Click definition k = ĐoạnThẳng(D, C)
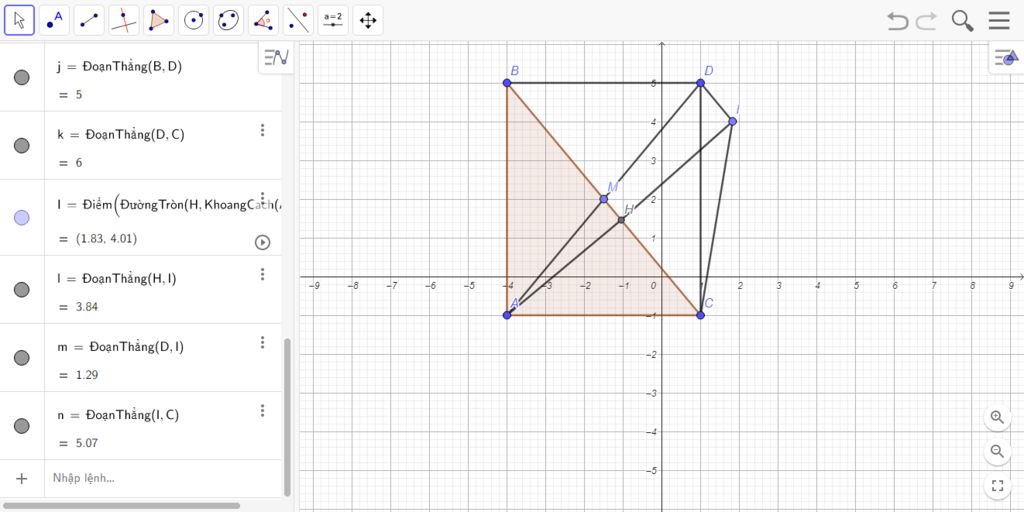1024x512 pixels. [121, 135]
